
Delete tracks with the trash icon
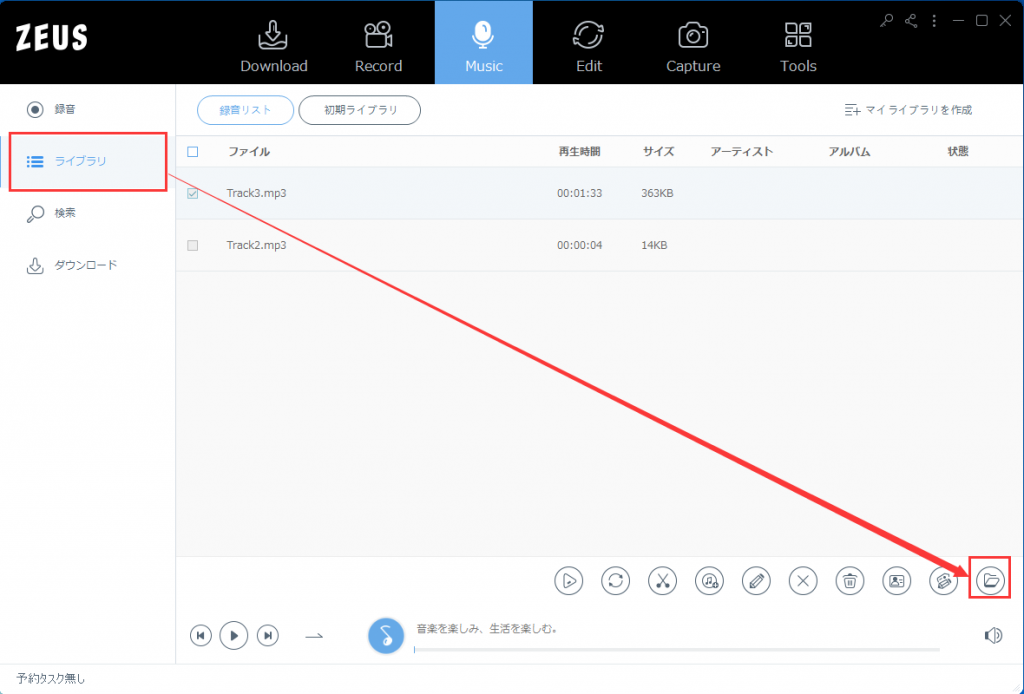849,581
